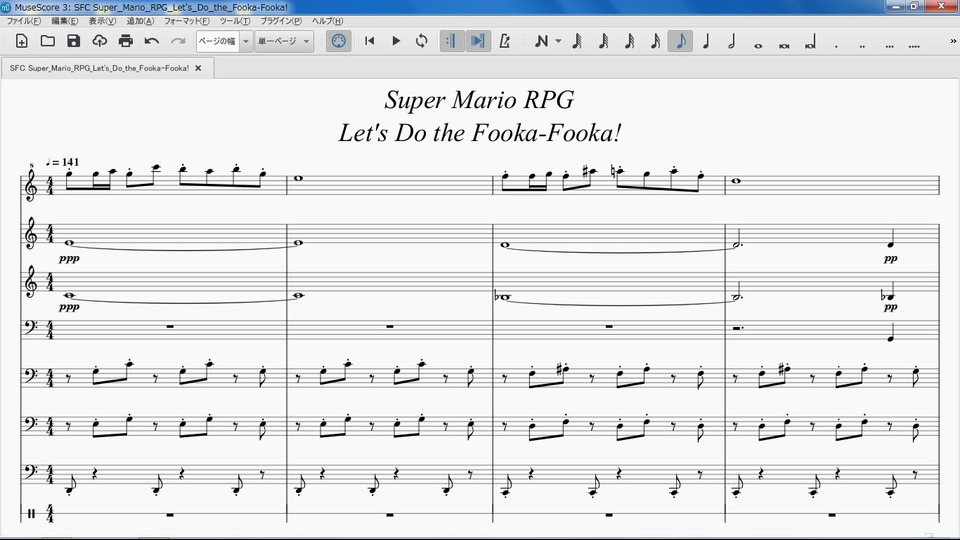
Task: Select the tempo marking = 141
Action: point(62,162)
